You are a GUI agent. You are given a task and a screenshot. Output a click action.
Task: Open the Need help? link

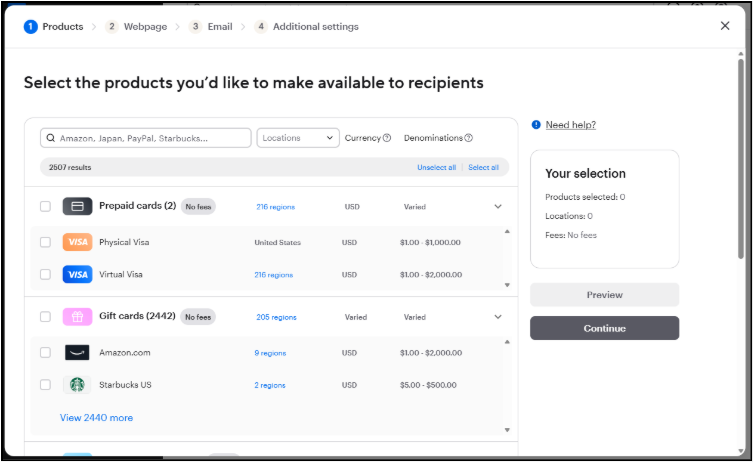[x=570, y=125]
